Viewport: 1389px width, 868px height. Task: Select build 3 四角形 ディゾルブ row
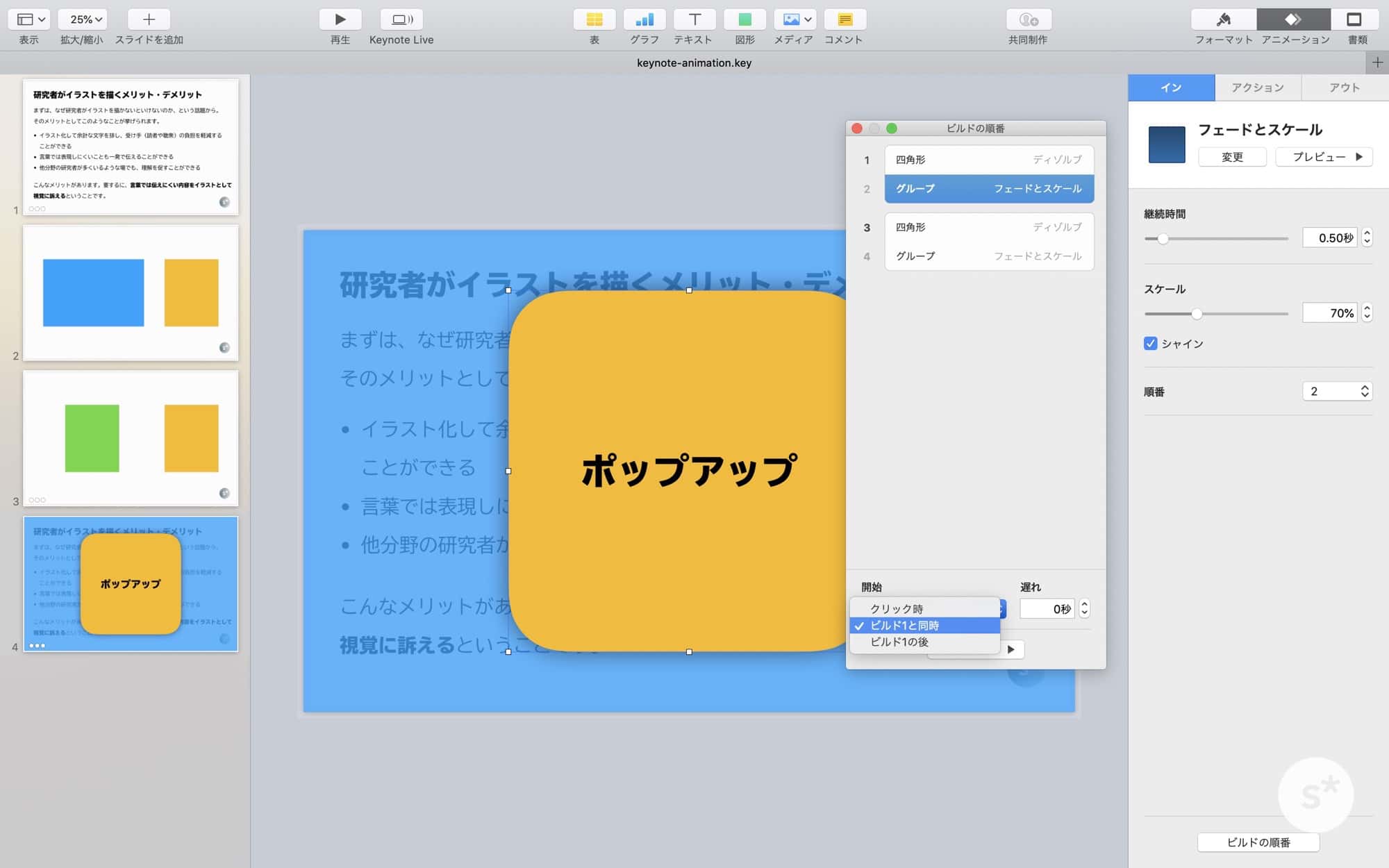(x=989, y=227)
